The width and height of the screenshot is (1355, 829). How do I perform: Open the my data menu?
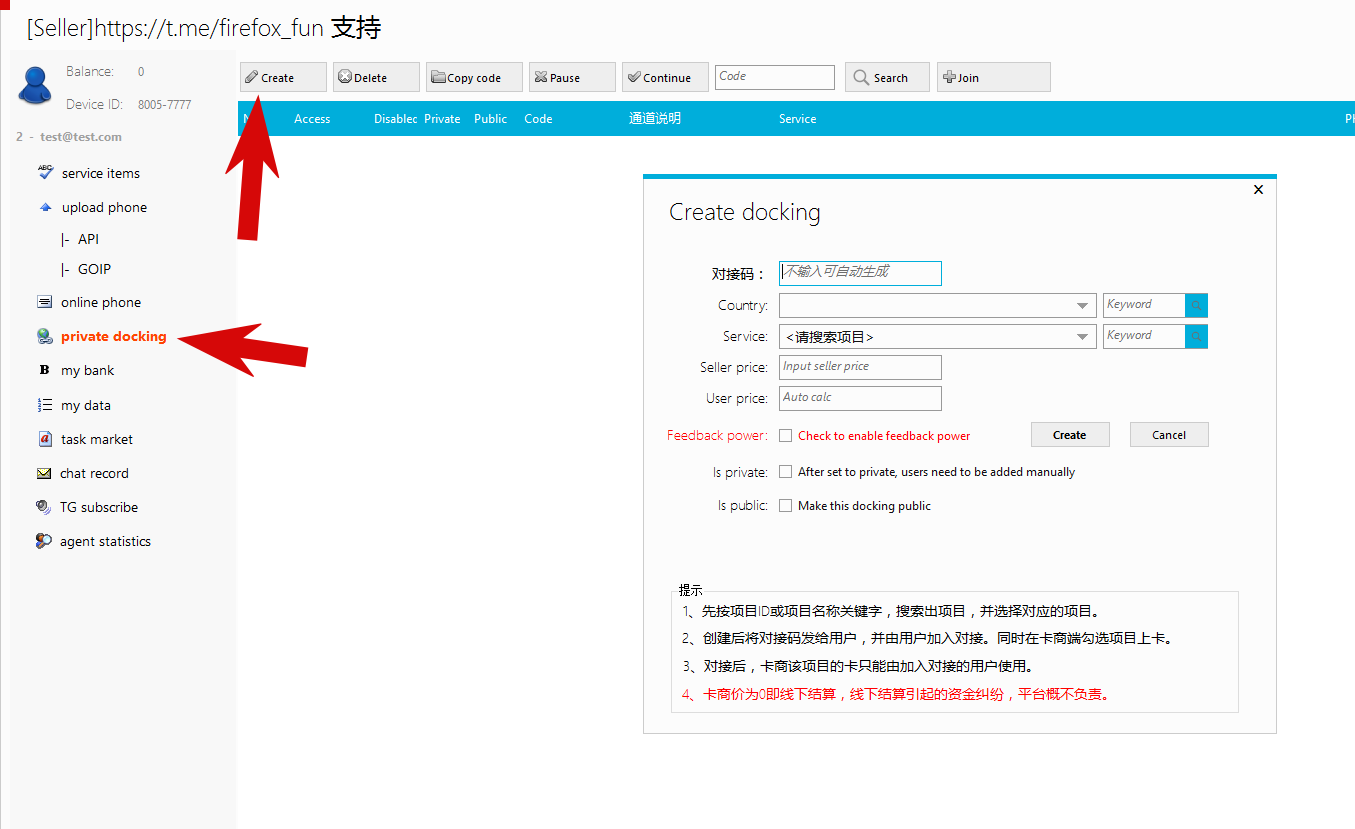tap(86, 405)
